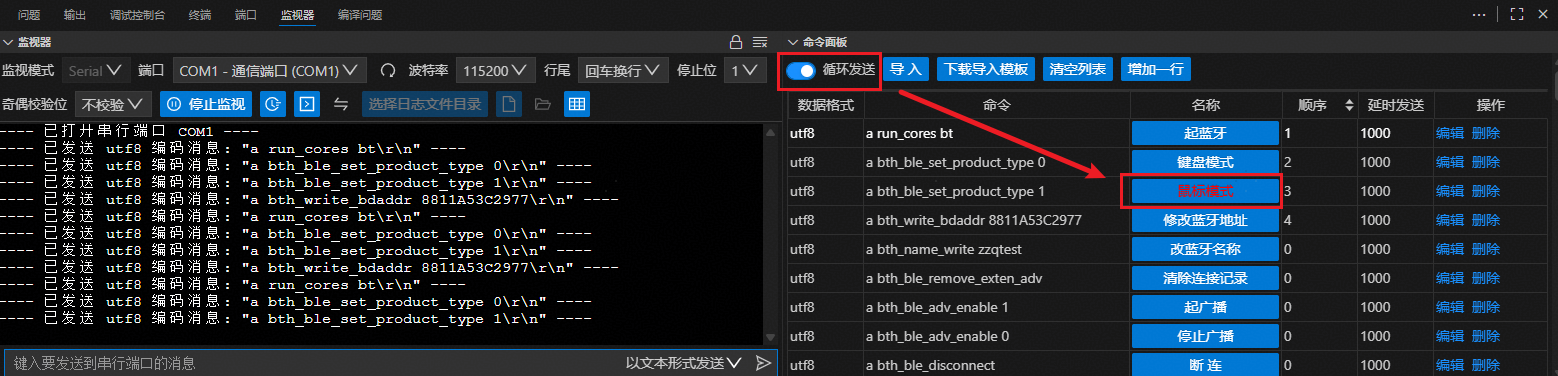Image resolution: width=1558 pixels, height=376 pixels.
Task: Click the swap arrows icon
Action: (x=341, y=104)
